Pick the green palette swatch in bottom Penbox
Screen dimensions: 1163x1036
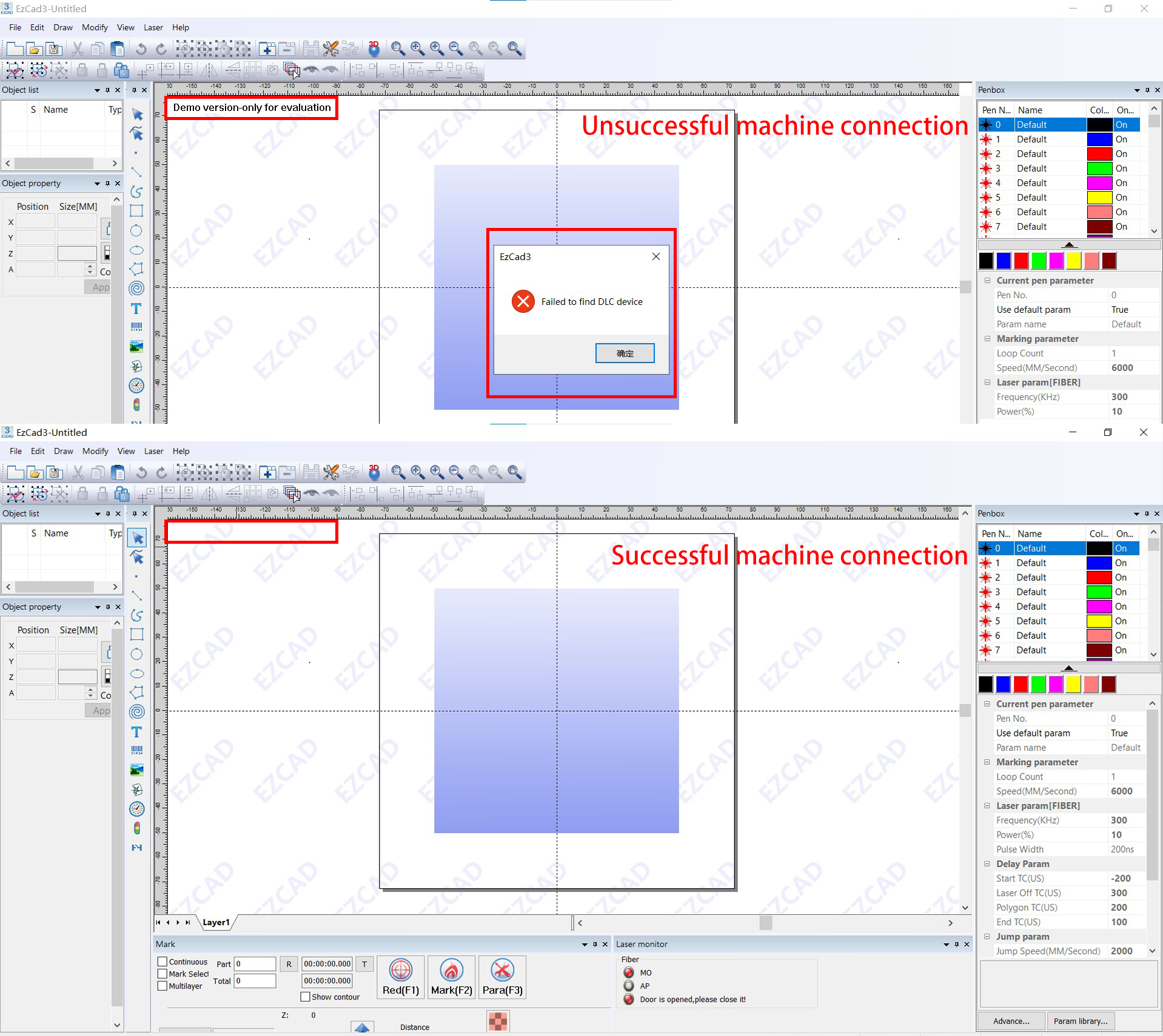1038,684
